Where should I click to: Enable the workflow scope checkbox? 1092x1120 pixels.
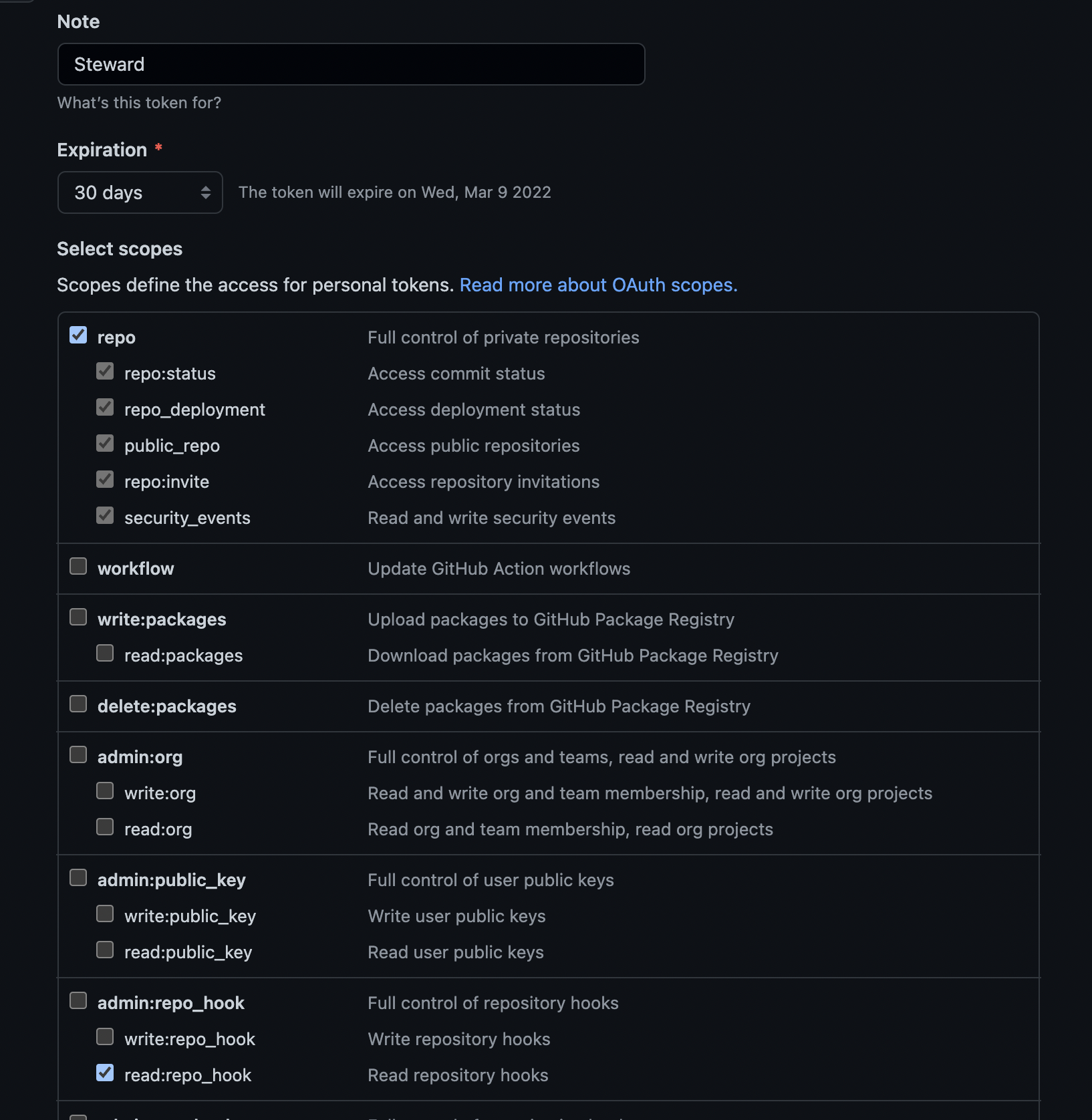pyautogui.click(x=78, y=566)
